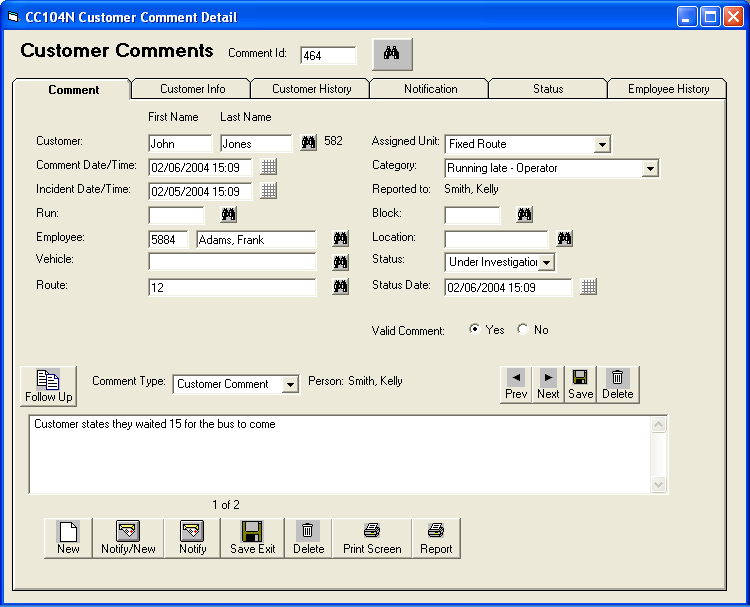Open the Employee History tab
Screen dimensions: 750x607
pyautogui.click(x=668, y=89)
